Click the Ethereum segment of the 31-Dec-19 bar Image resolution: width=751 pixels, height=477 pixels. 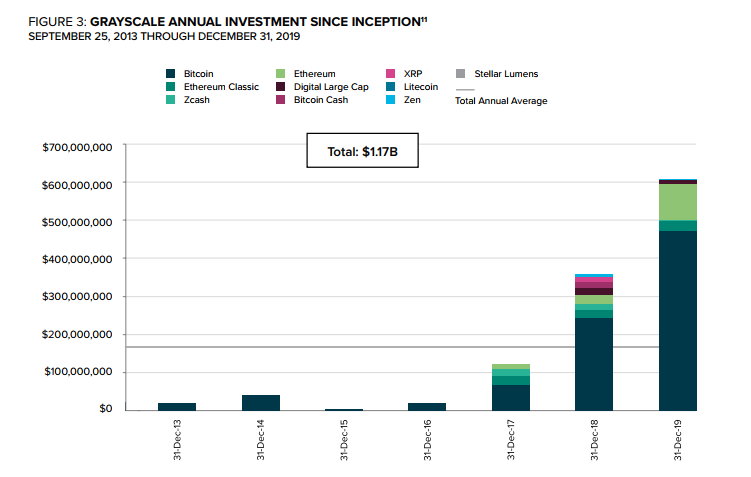[x=677, y=202]
